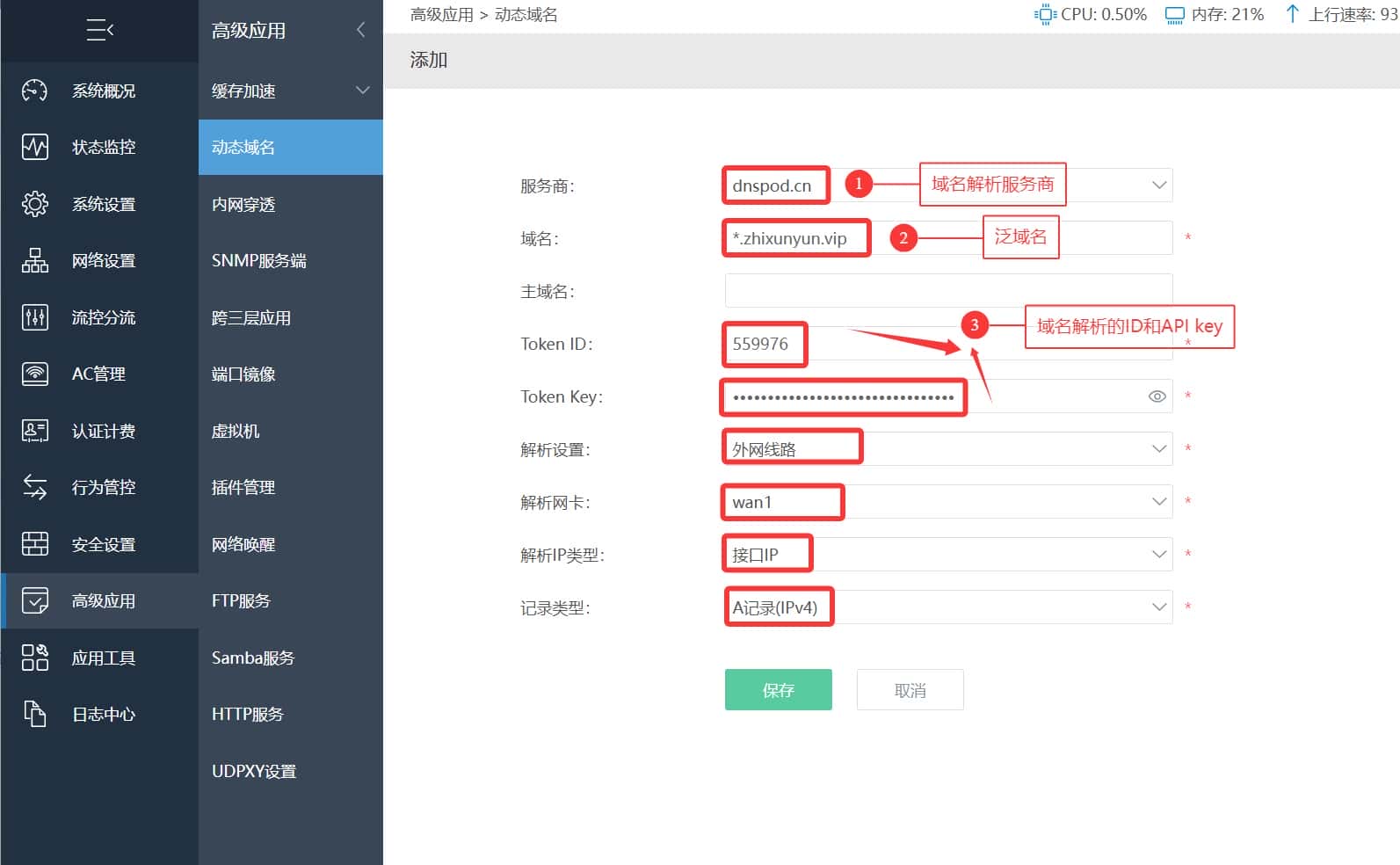Image resolution: width=1400 pixels, height=865 pixels.
Task: Open 状态监控 via its waveform icon
Action: (34, 147)
